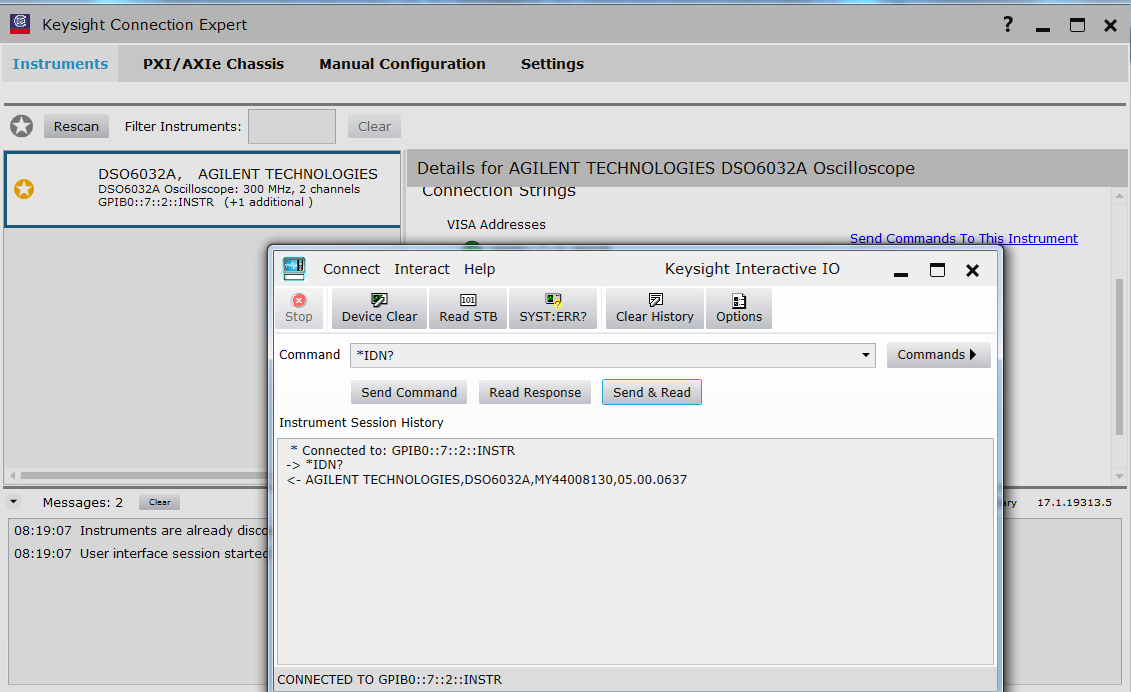This screenshot has height=692, width=1131.
Task: Click the Clear button next to Messages
Action: click(x=159, y=502)
